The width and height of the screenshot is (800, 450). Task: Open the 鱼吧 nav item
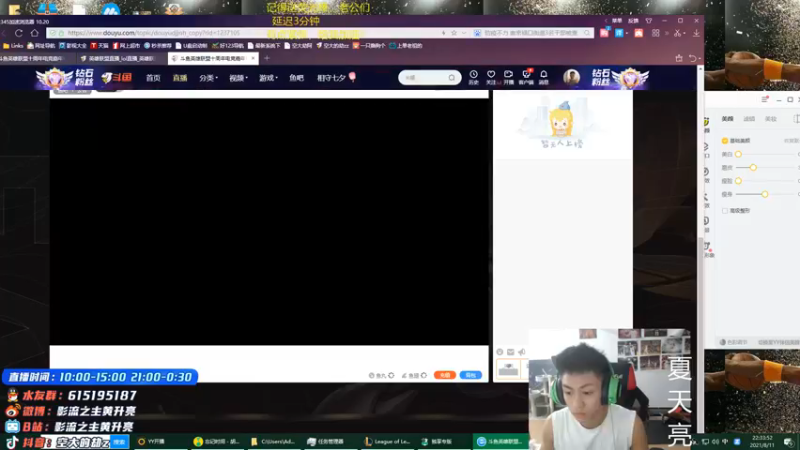coord(296,78)
